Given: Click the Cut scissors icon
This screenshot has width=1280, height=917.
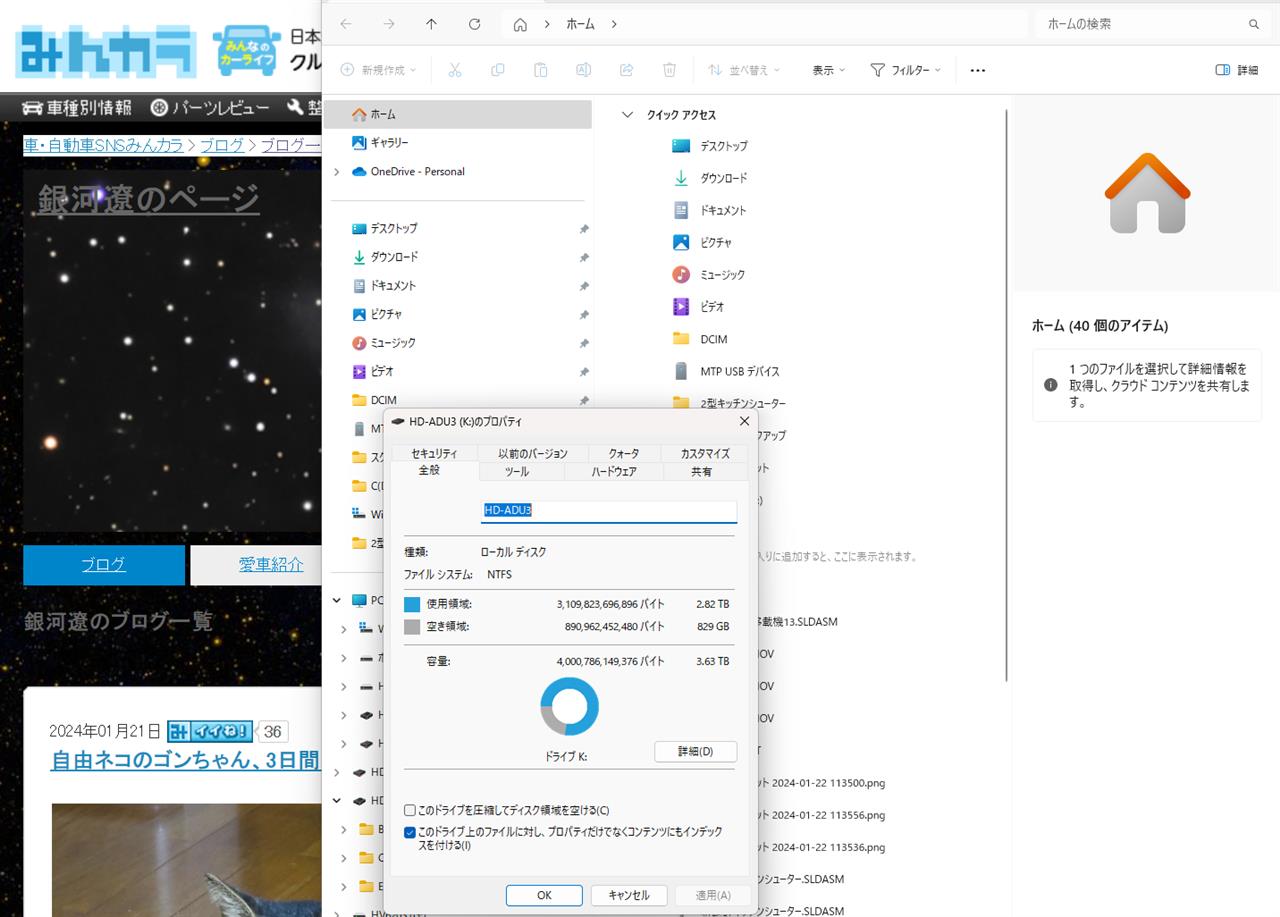Looking at the screenshot, I should (x=454, y=70).
